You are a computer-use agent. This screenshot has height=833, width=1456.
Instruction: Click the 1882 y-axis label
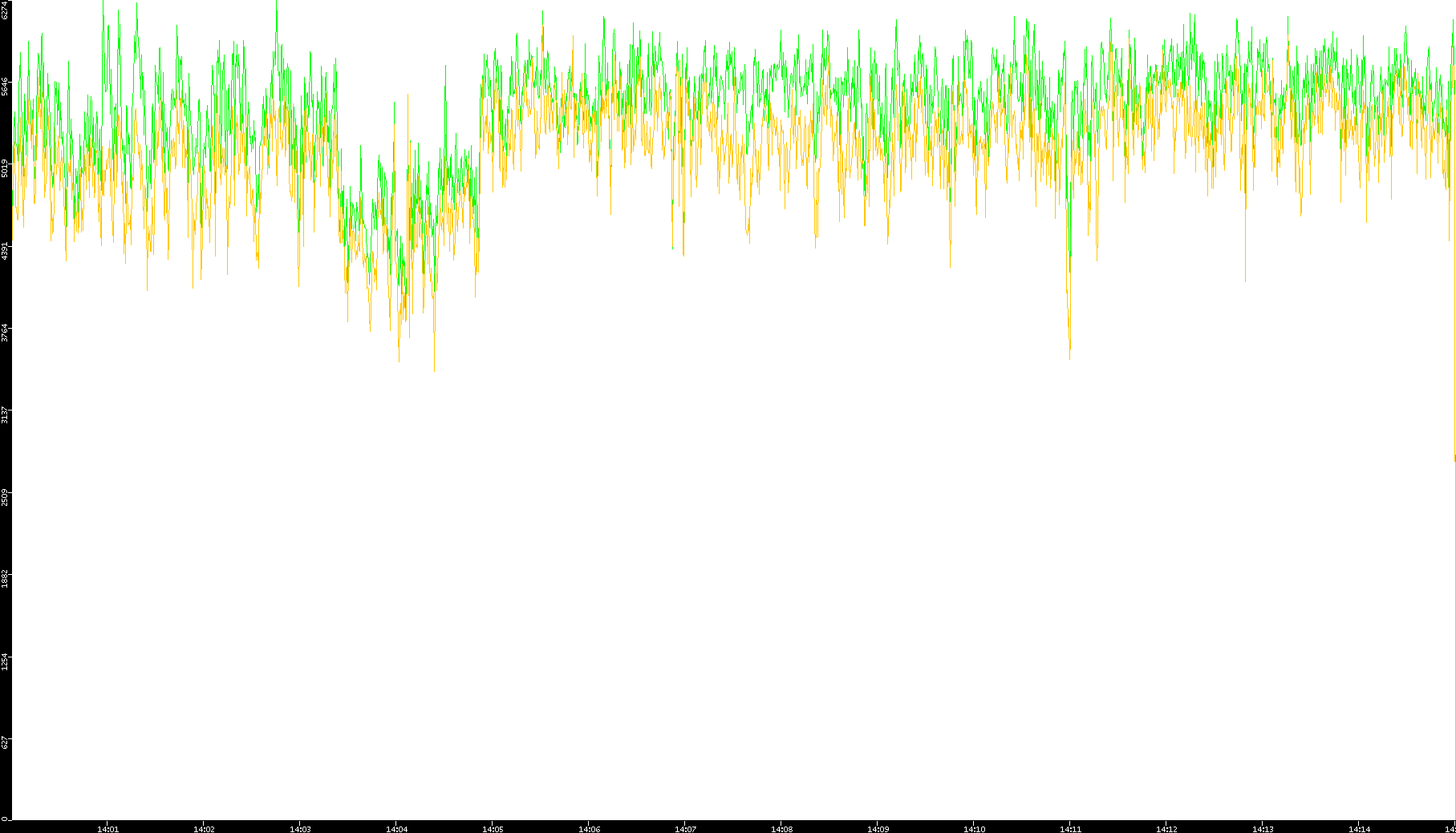6,578
